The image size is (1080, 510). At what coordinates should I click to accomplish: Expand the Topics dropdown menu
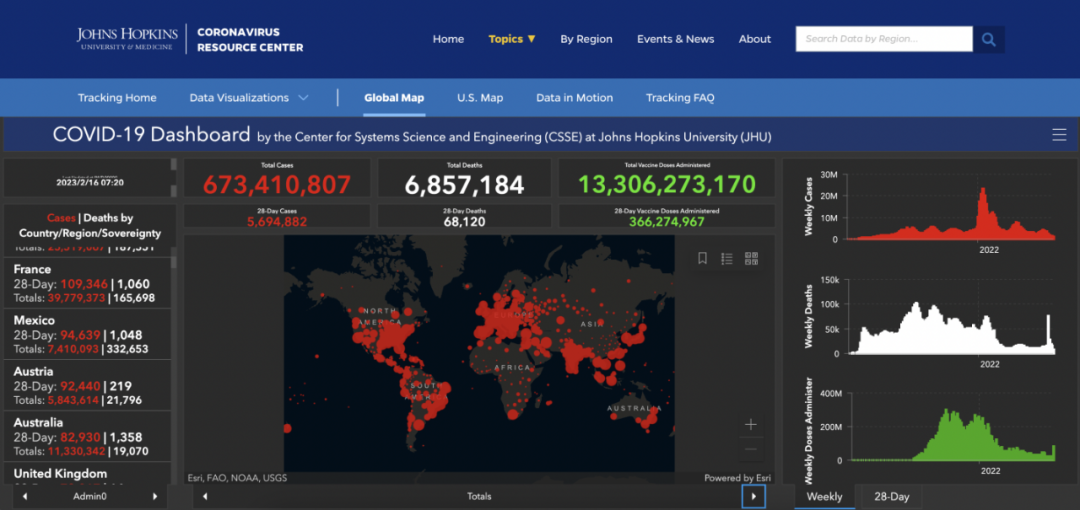click(x=512, y=39)
